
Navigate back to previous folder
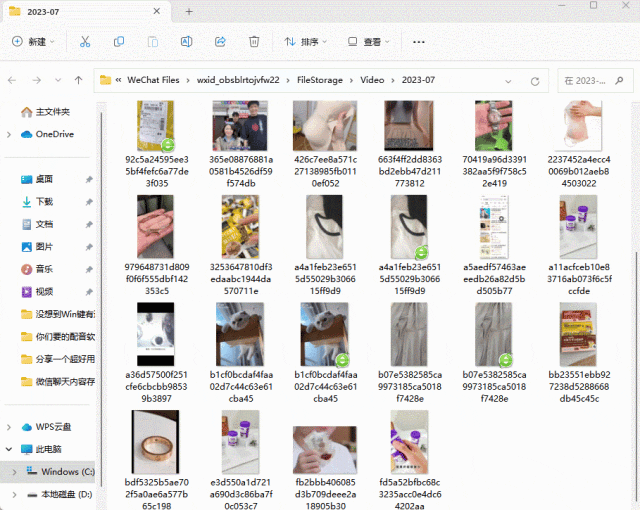click(x=13, y=80)
